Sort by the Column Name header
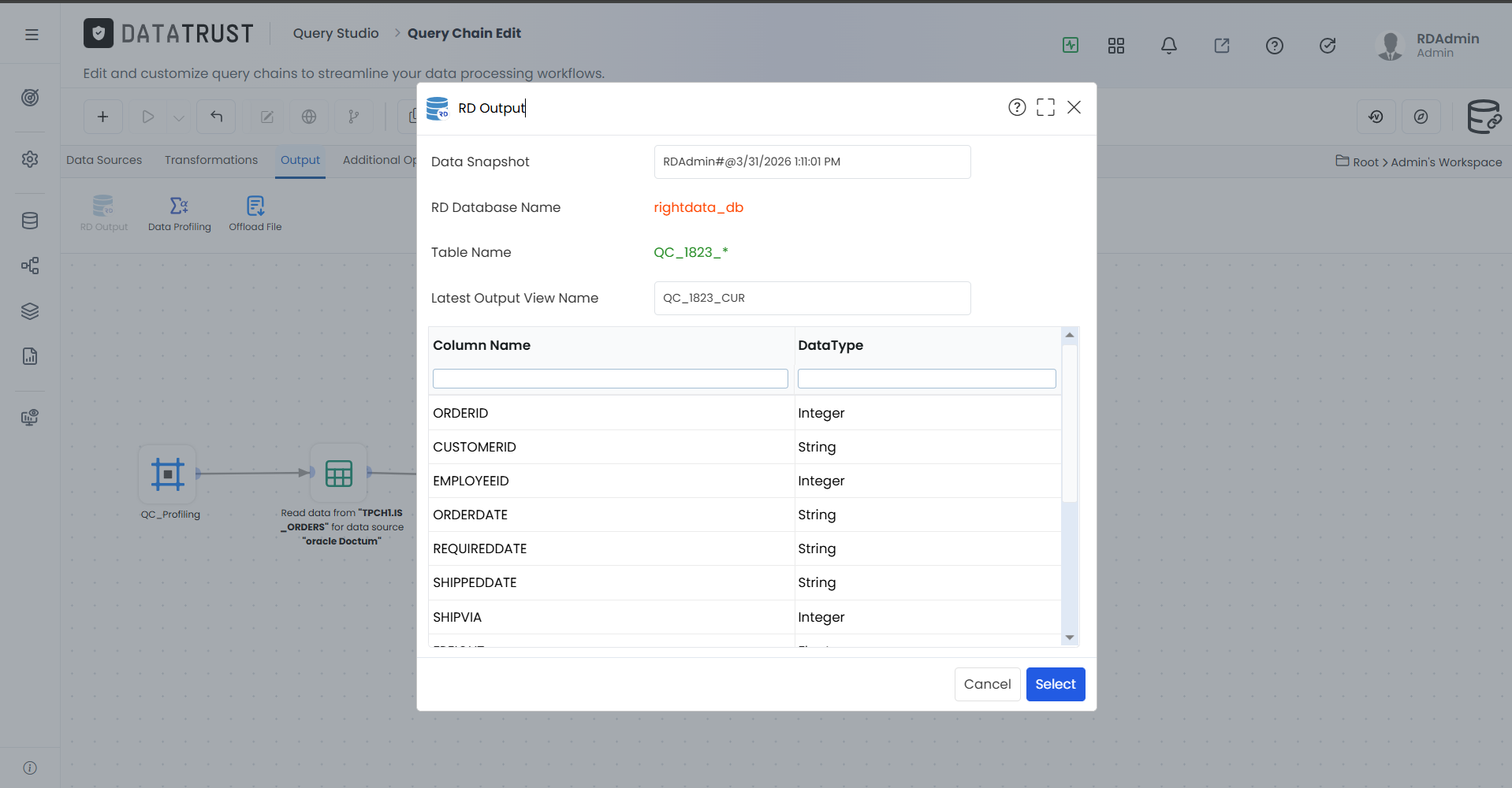This screenshot has height=788, width=1512. 482,345
